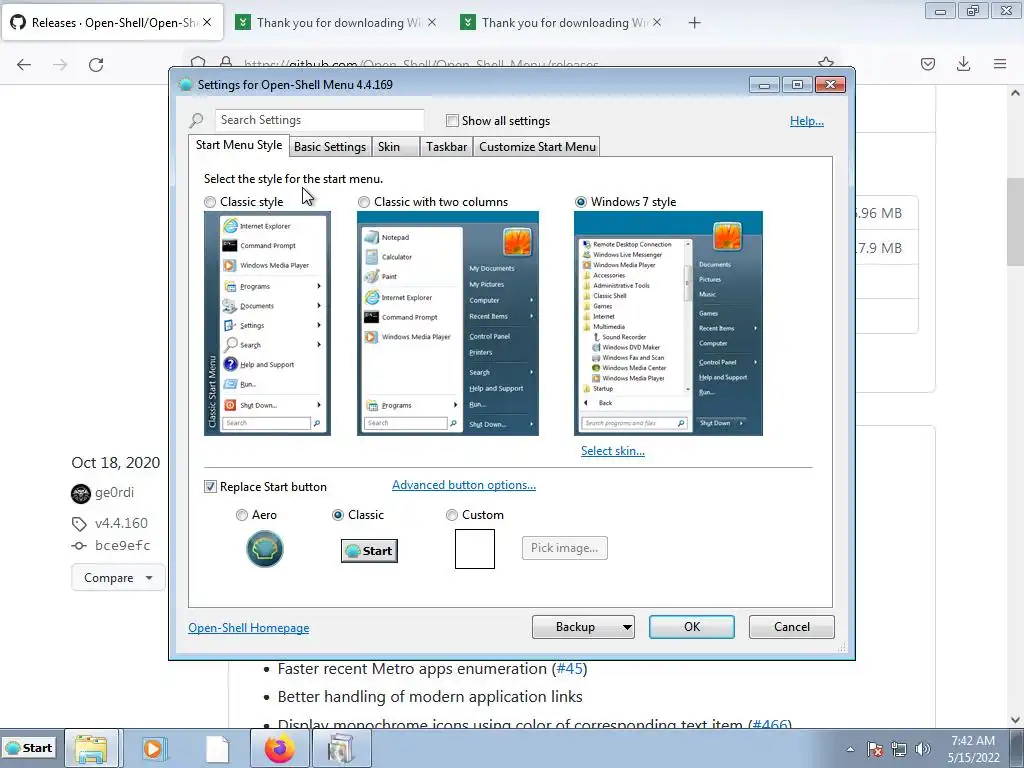
Task: Select Aero start button radio
Action: [242, 515]
